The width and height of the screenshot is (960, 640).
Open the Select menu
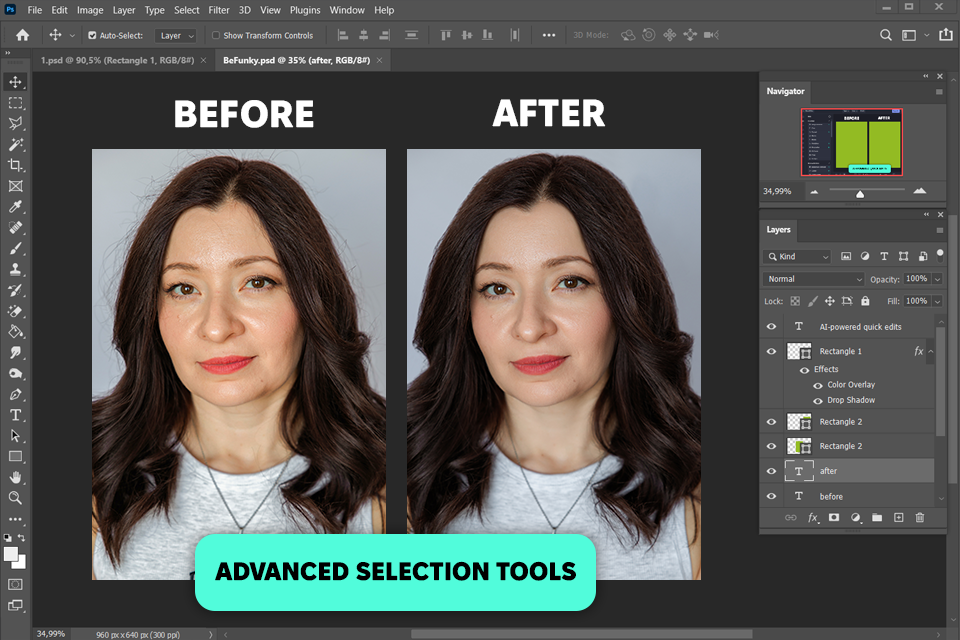coord(187,10)
